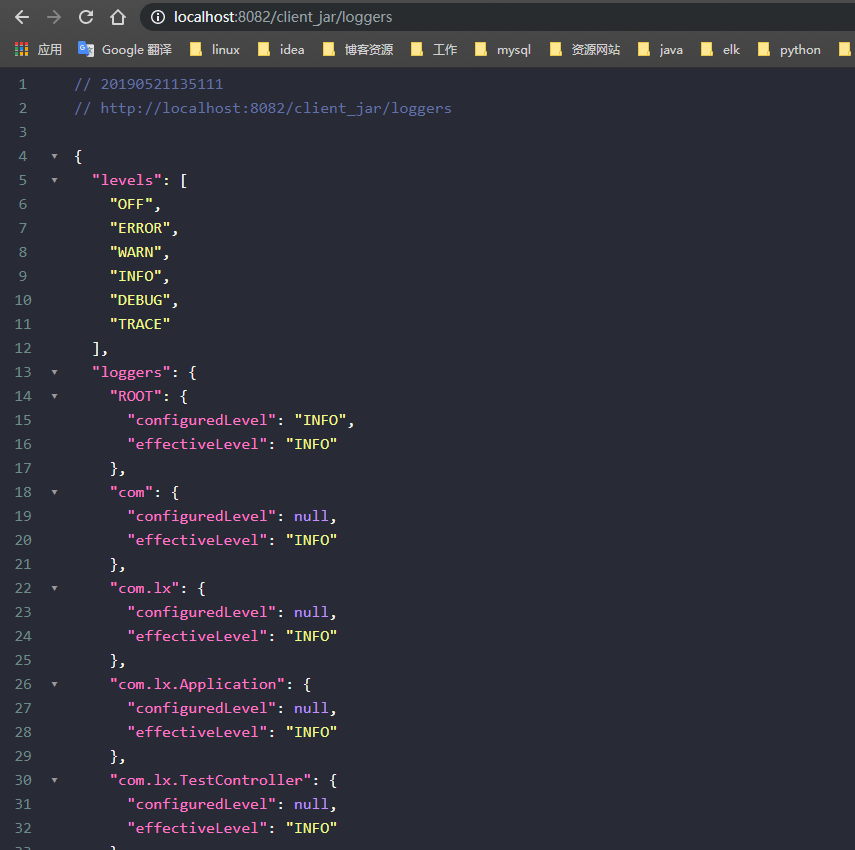Click the browser forward arrow

tap(54, 17)
